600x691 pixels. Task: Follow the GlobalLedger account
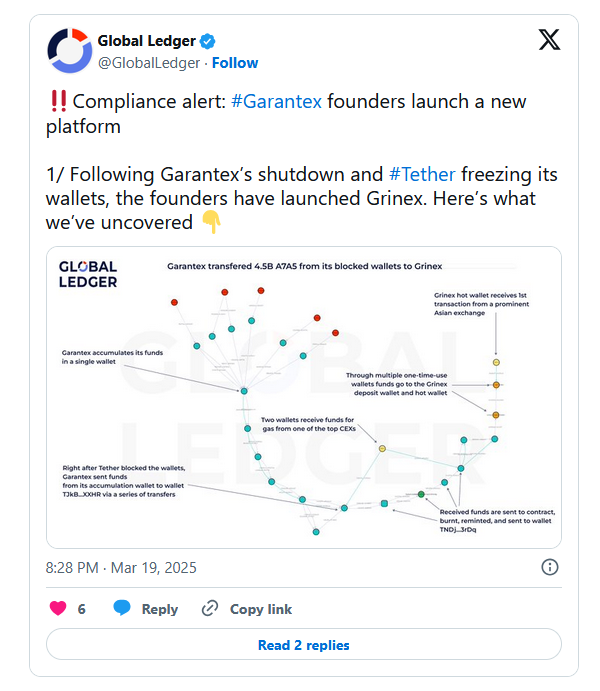[x=235, y=63]
